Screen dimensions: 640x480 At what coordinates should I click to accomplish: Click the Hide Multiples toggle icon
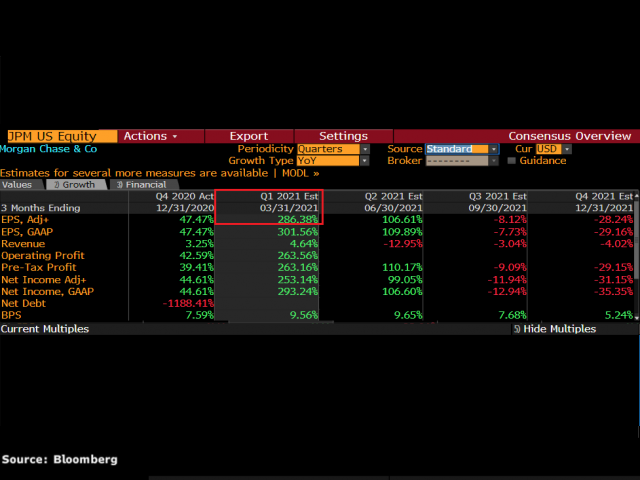[x=517, y=329]
